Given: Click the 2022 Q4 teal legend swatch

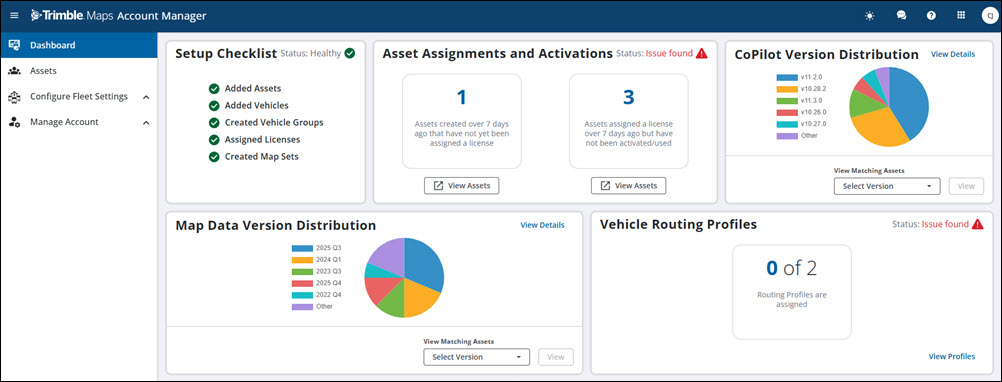Looking at the screenshot, I should [301, 294].
